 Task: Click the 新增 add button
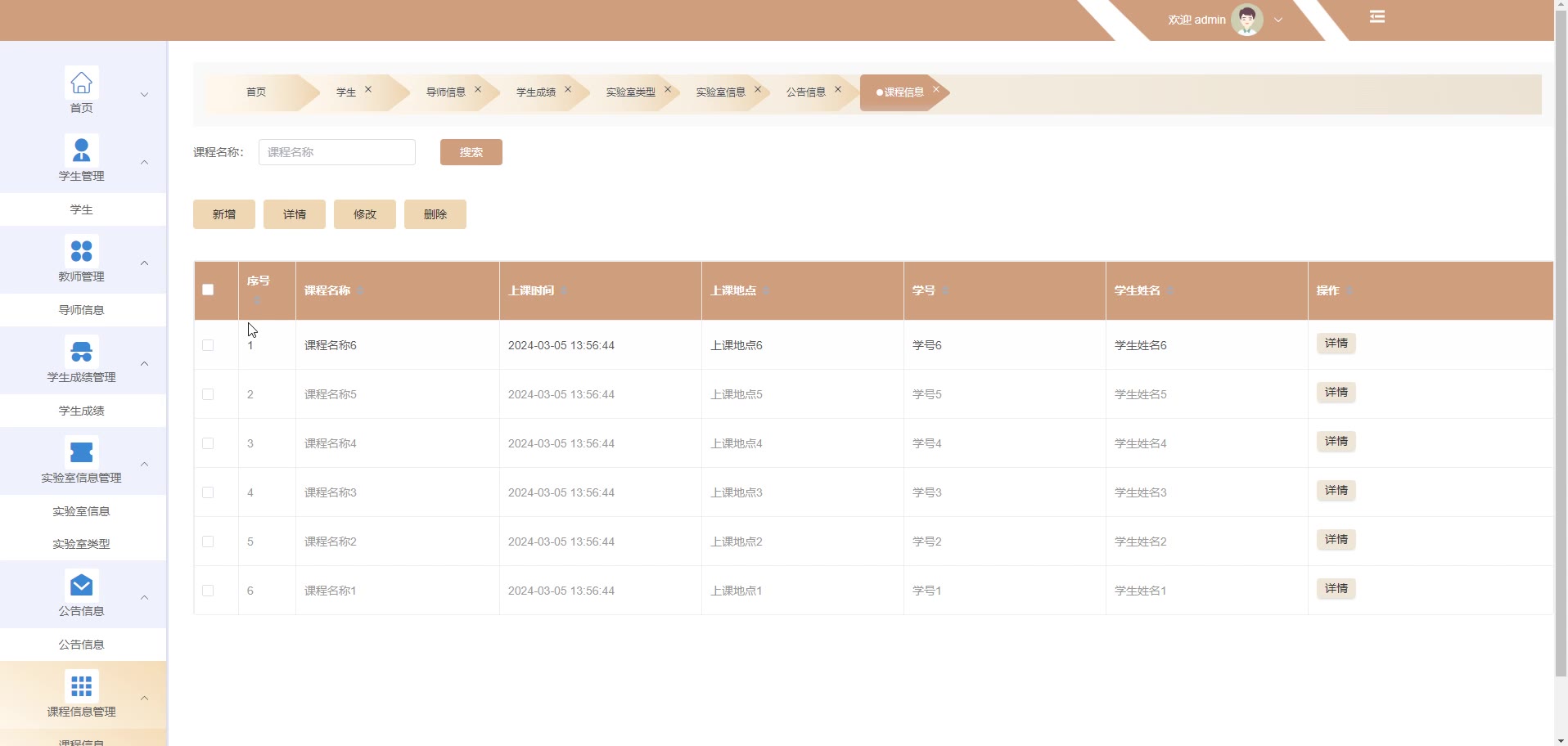224,214
